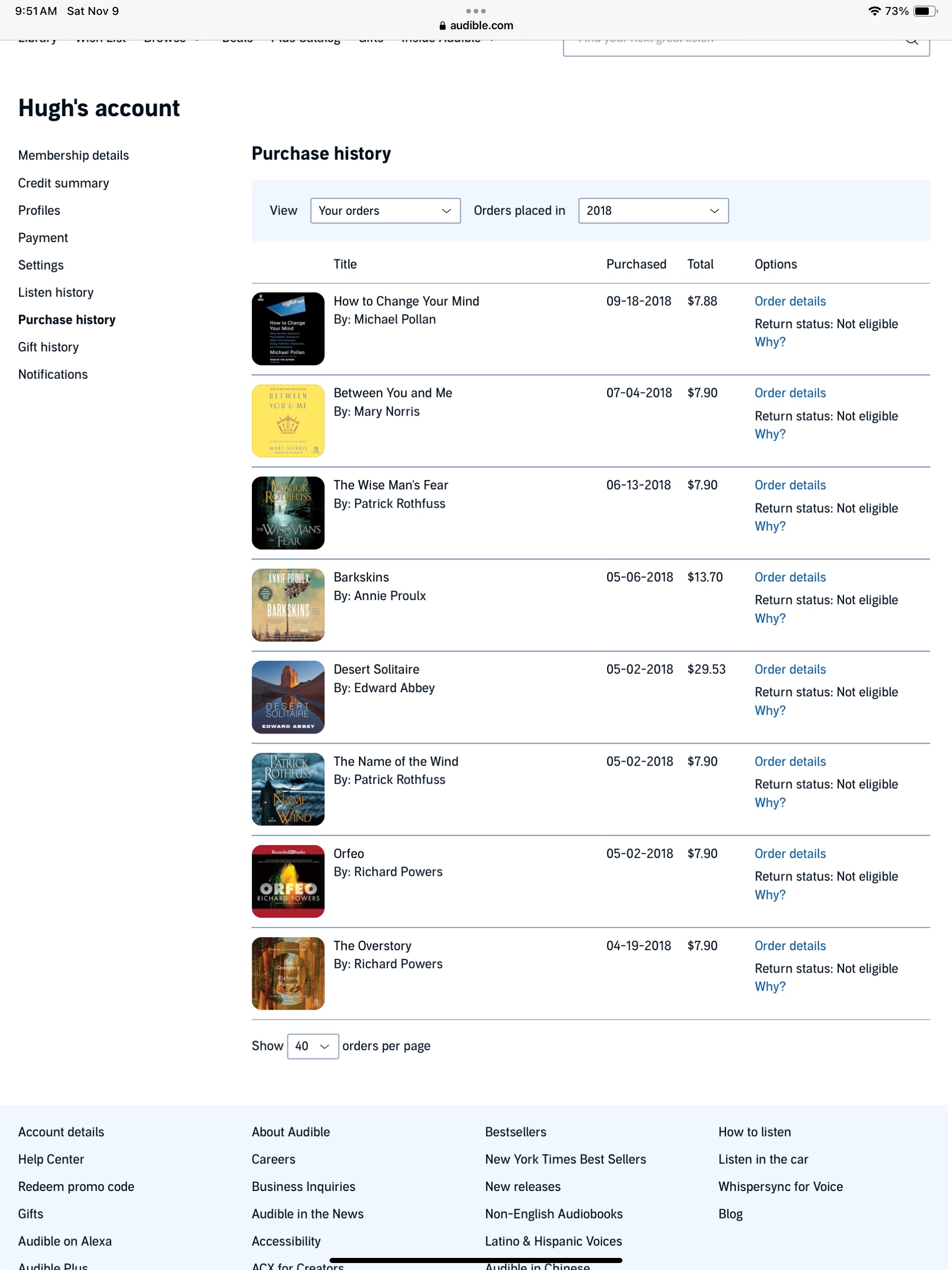Open Membership details sidebar item

pos(73,155)
